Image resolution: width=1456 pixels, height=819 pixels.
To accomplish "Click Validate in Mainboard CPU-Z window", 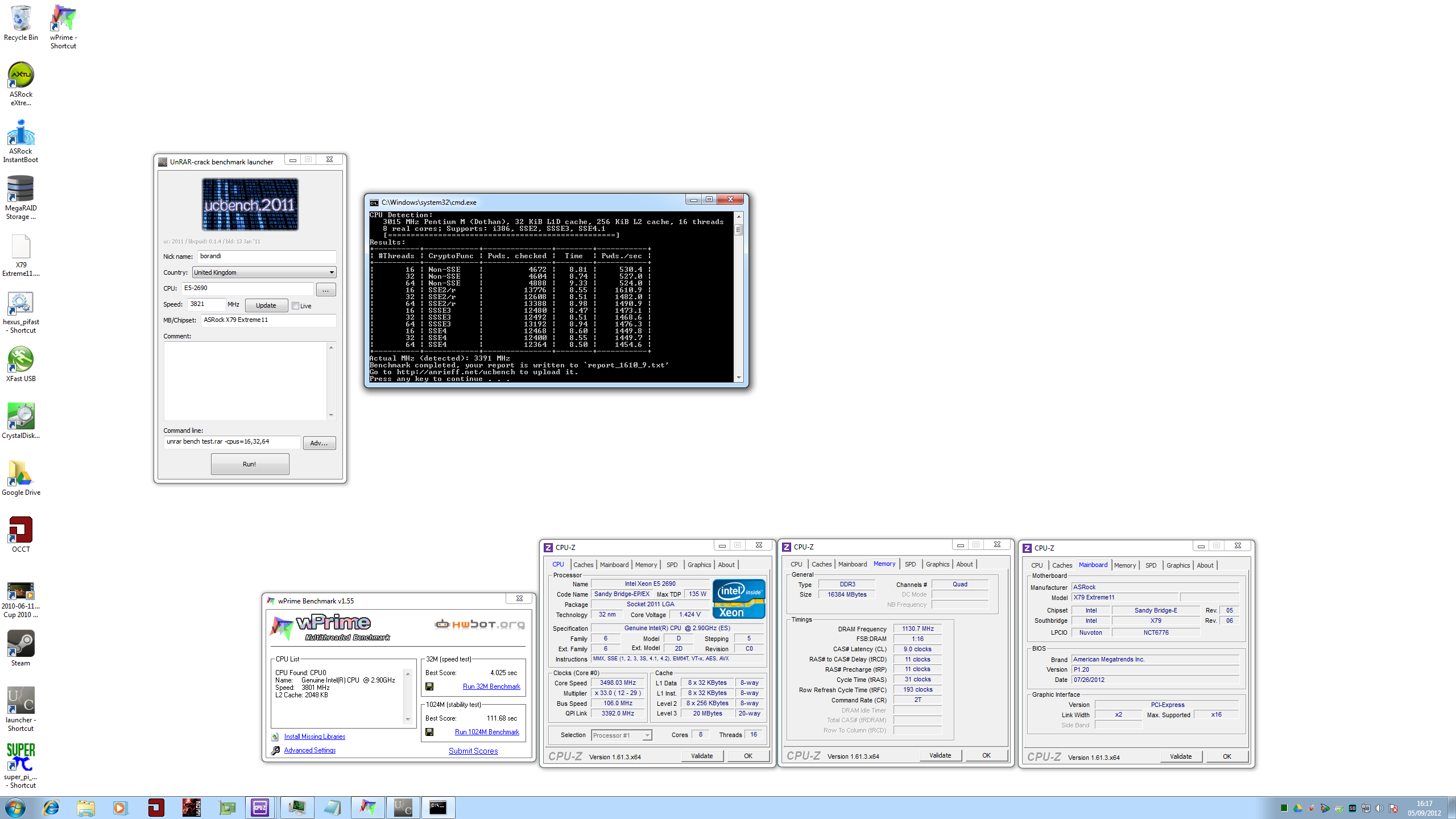I will (1181, 756).
